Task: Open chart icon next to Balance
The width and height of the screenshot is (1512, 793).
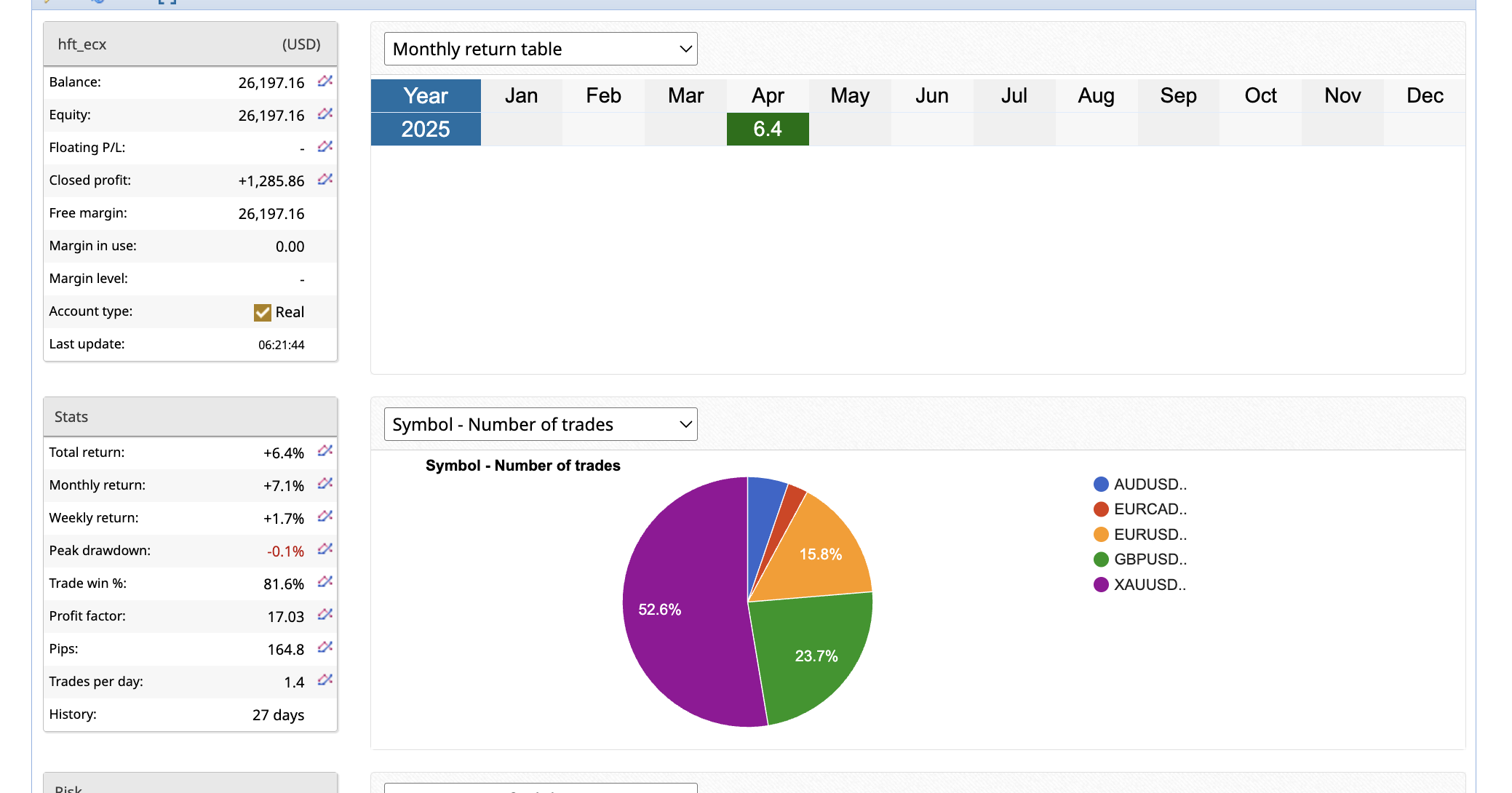Action: click(325, 81)
